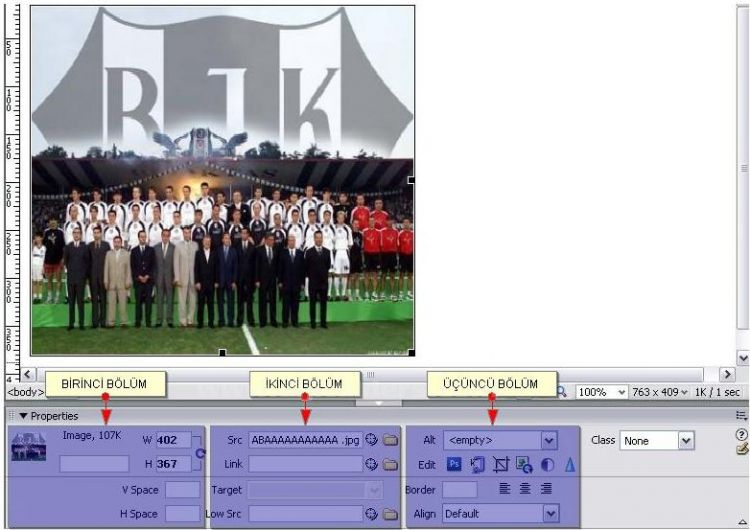Click into the V Space field
750x530 pixels.
[x=183, y=490]
